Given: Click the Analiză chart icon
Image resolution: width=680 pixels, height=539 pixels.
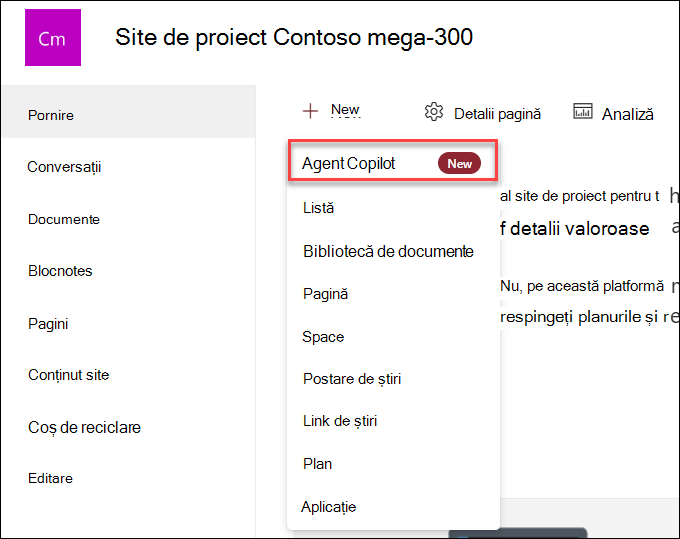Looking at the screenshot, I should [582, 111].
